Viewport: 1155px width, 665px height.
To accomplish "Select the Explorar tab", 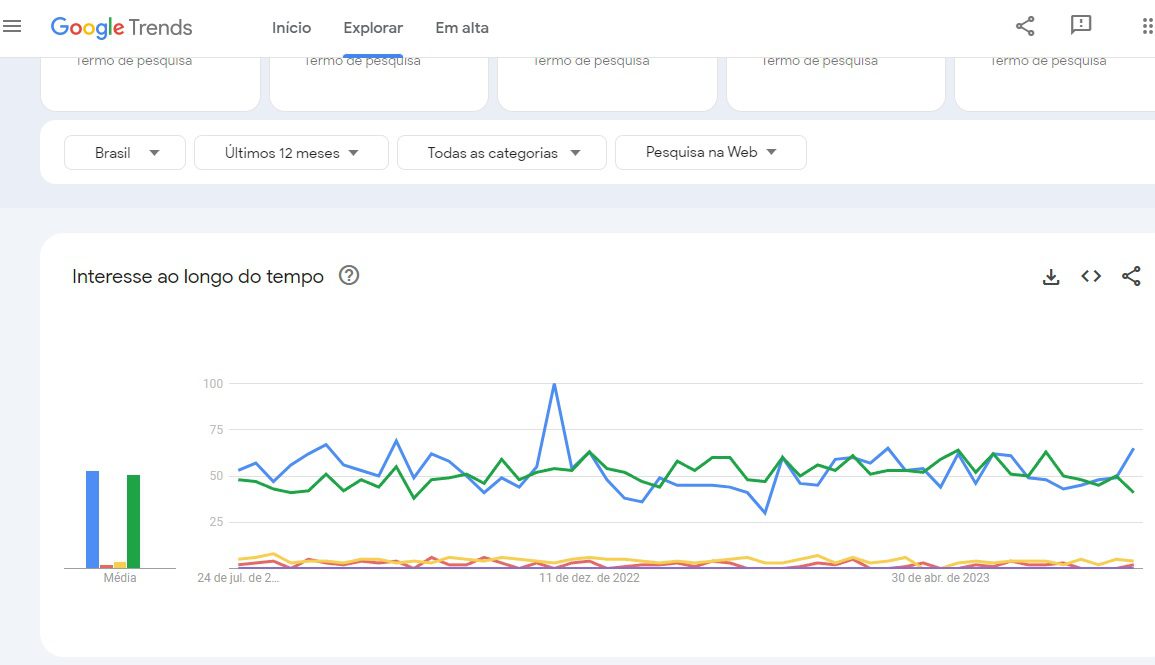I will [373, 28].
